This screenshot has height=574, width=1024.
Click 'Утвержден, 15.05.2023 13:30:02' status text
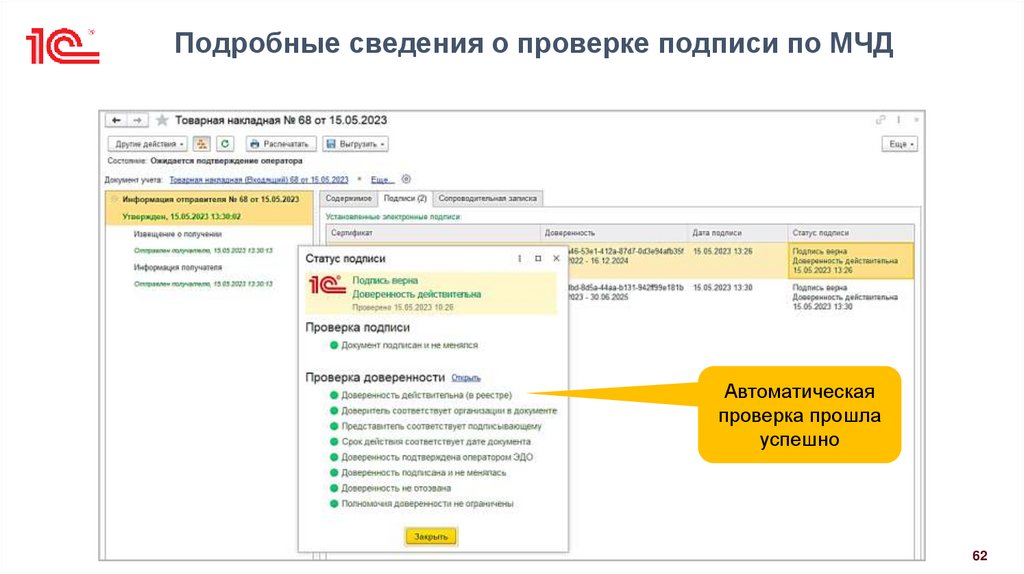[182, 217]
